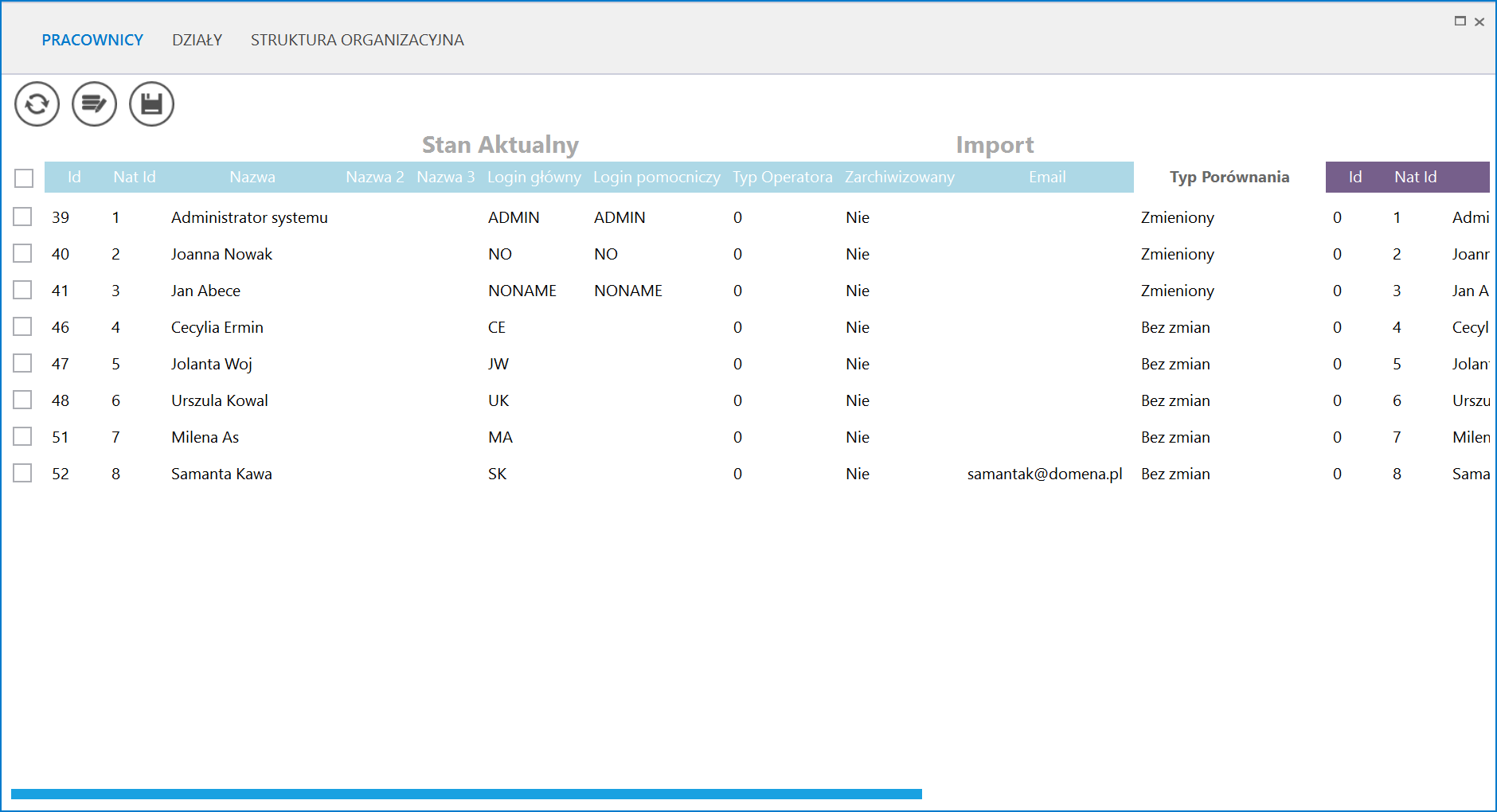
Task: Click the NONAME main login cell
Action: (x=522, y=291)
